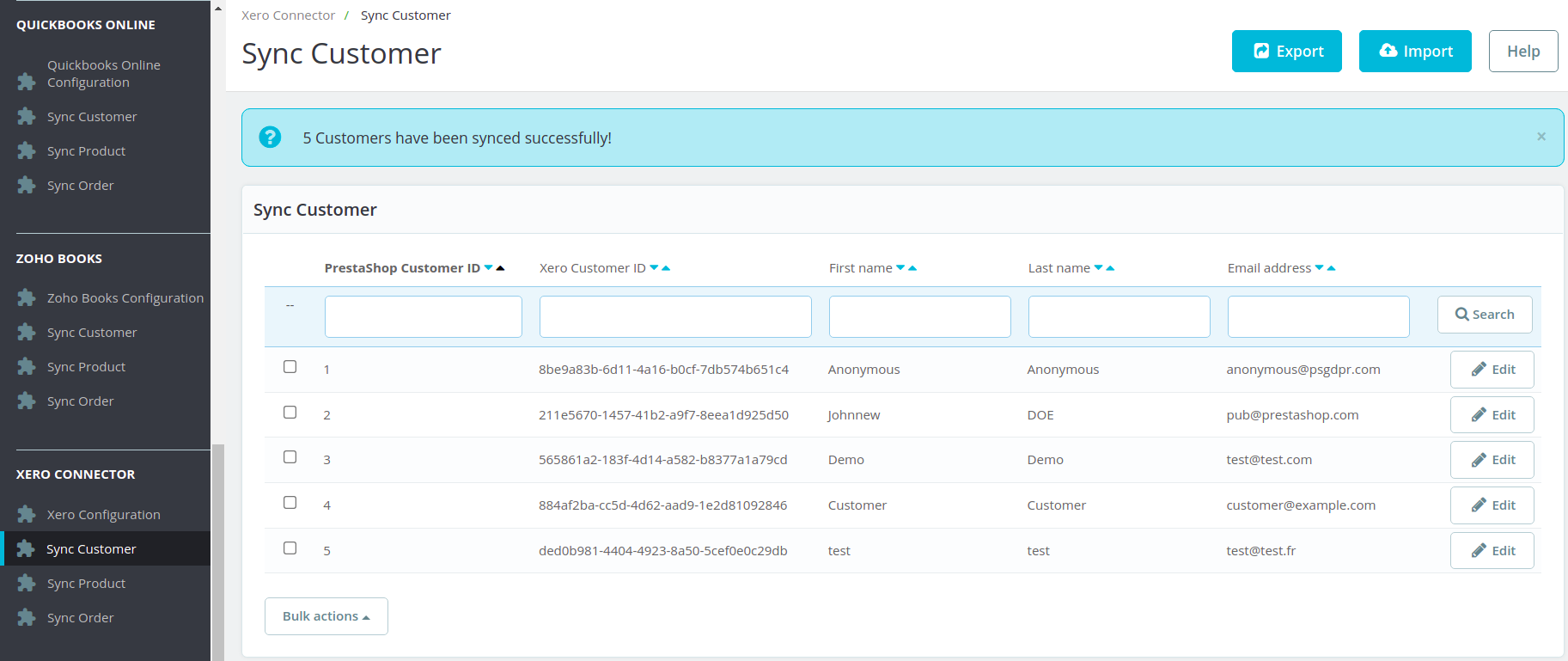Image resolution: width=1568 pixels, height=661 pixels.
Task: Dismiss the synced successfully notification
Action: point(1541,137)
